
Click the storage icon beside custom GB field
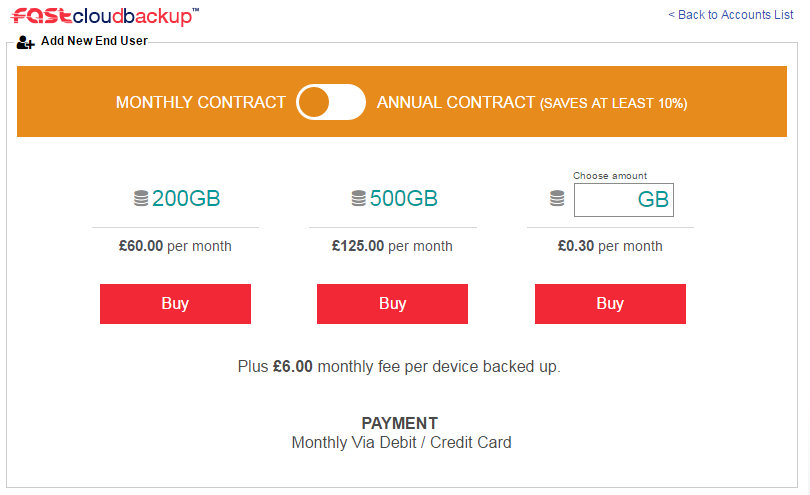click(557, 198)
